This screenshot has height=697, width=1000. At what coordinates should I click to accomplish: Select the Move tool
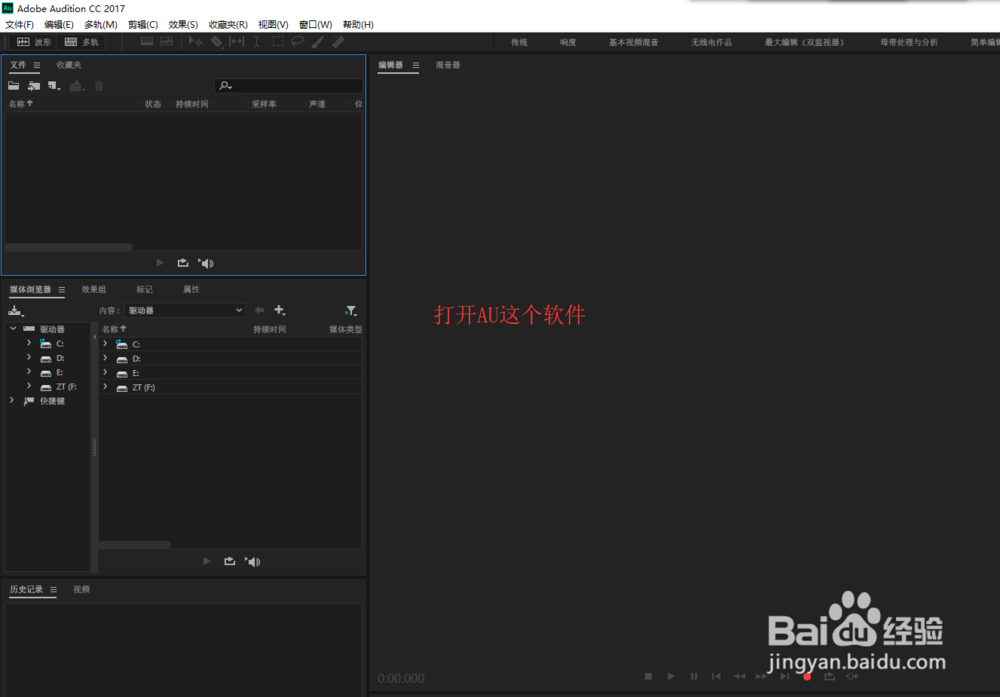click(x=195, y=42)
